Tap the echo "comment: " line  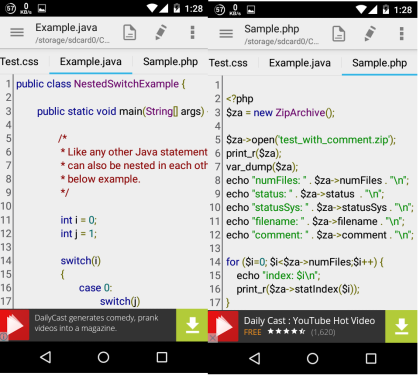(x=320, y=235)
